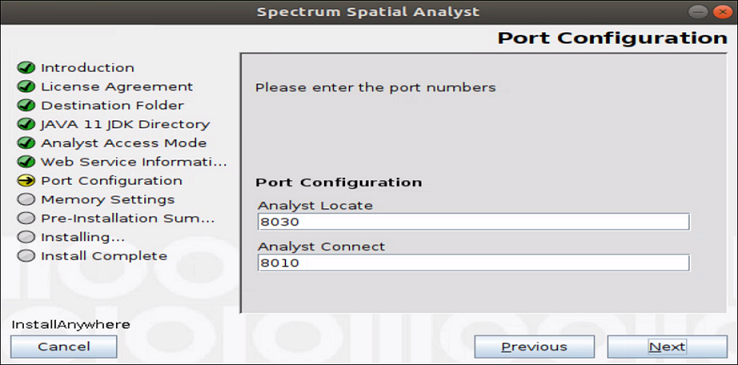Image resolution: width=738 pixels, height=365 pixels.
Task: Click the checkmark icon by JAVA 11 JDK Directory
Action: [26, 124]
